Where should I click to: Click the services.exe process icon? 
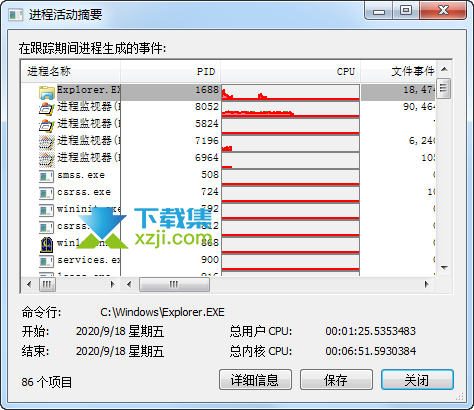tap(46, 261)
